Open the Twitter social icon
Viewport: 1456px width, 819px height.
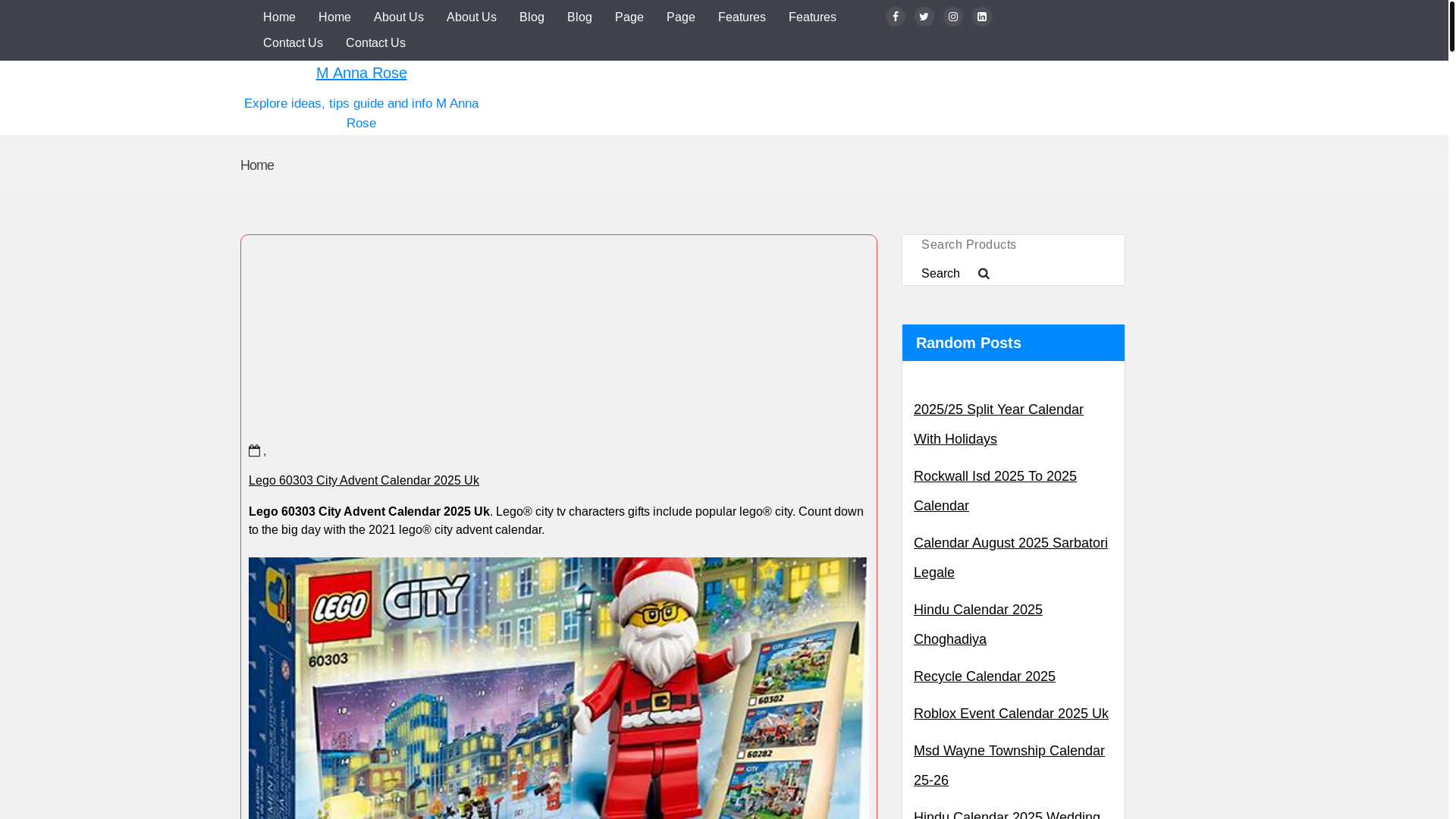pos(924,17)
